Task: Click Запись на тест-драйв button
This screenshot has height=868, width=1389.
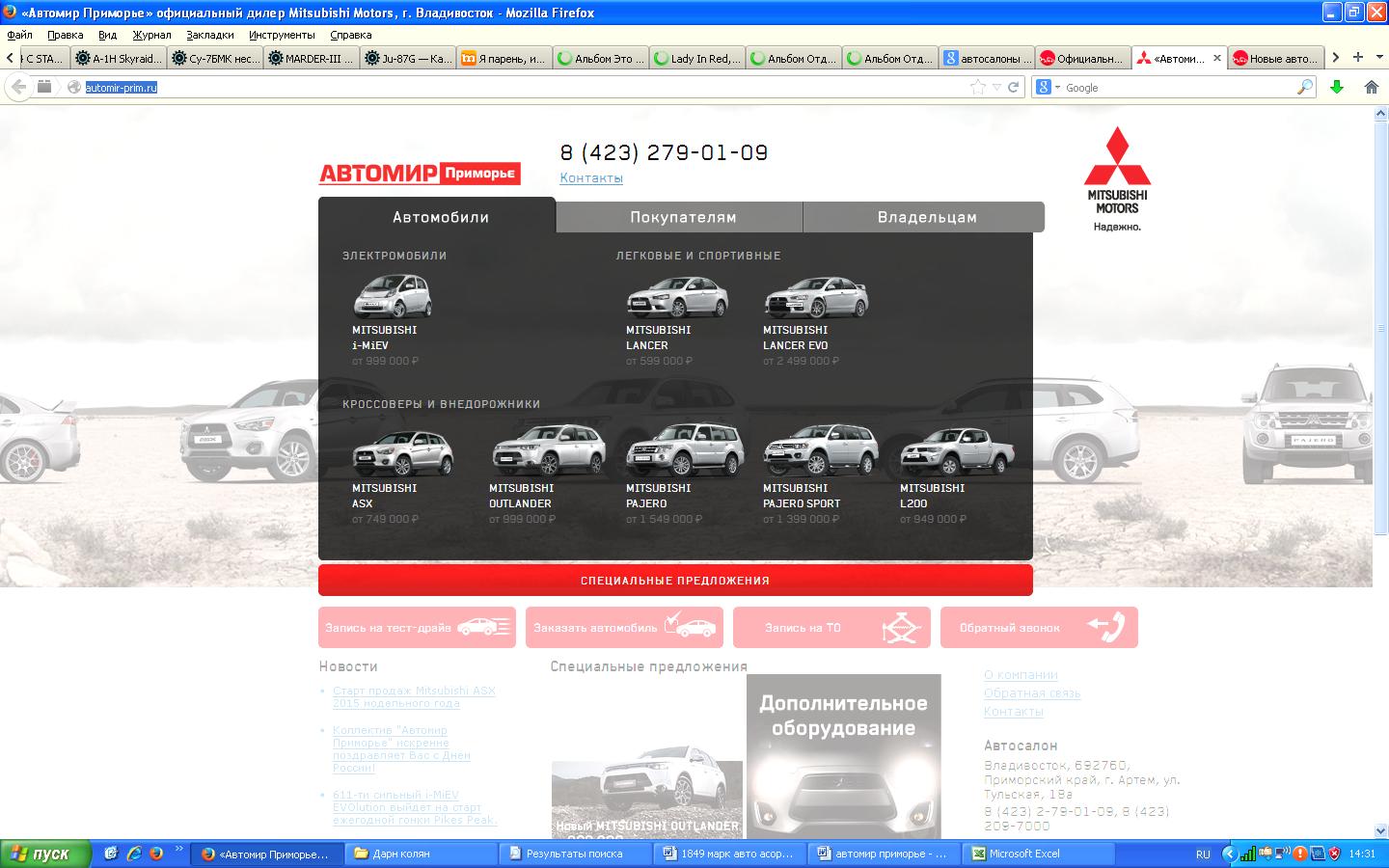Action: click(x=417, y=627)
